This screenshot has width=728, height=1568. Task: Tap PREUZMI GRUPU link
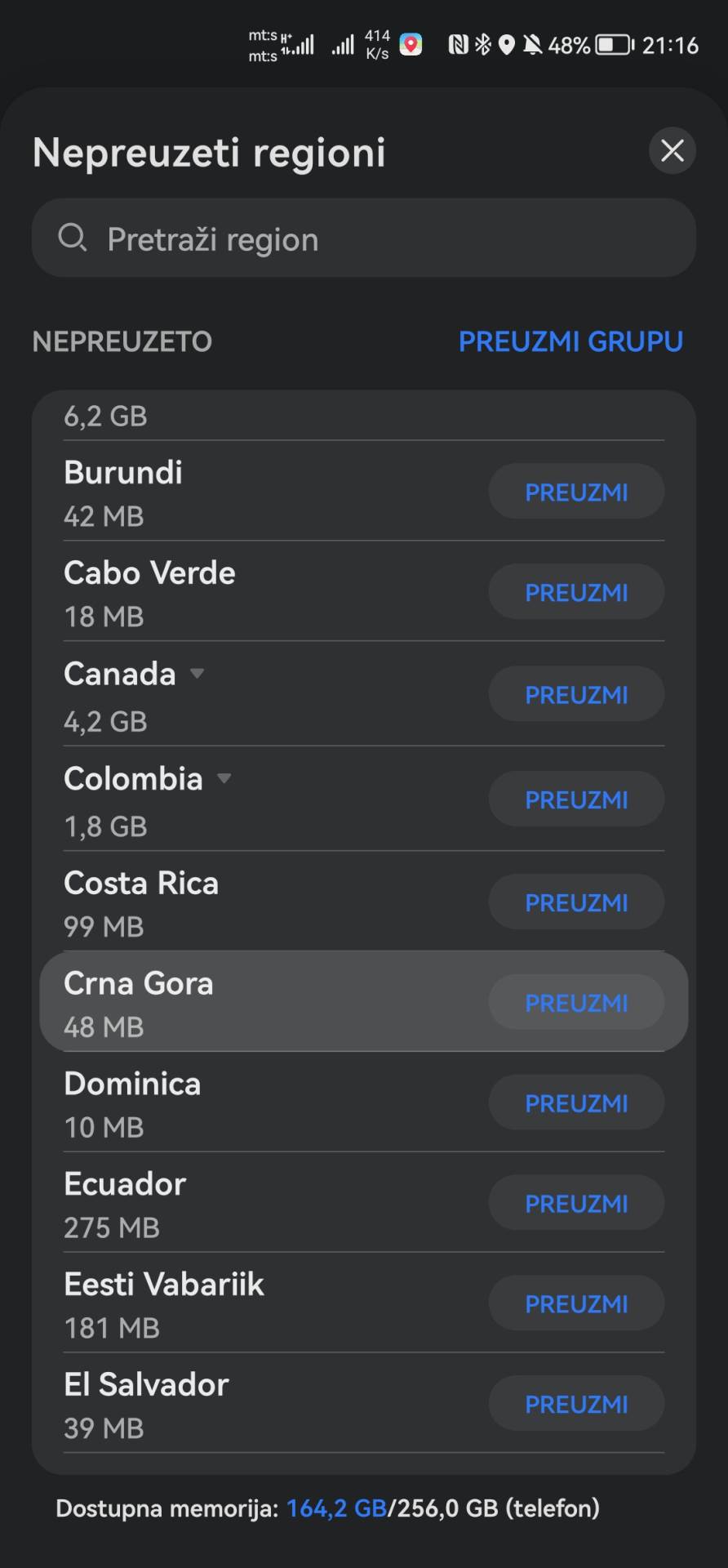click(x=570, y=341)
